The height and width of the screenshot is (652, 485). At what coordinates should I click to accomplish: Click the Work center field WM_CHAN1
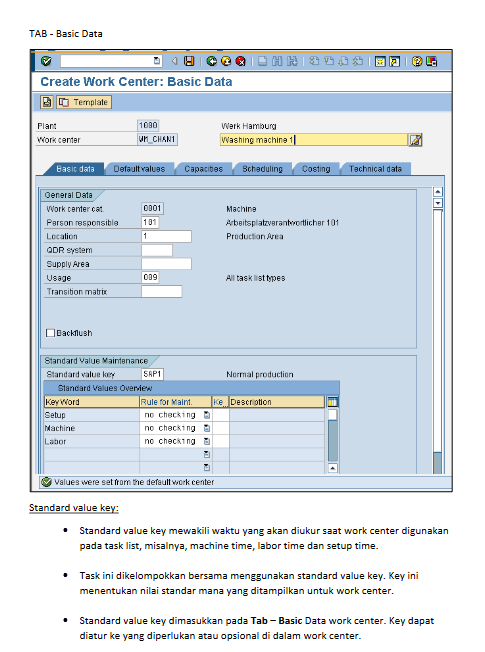pos(157,139)
